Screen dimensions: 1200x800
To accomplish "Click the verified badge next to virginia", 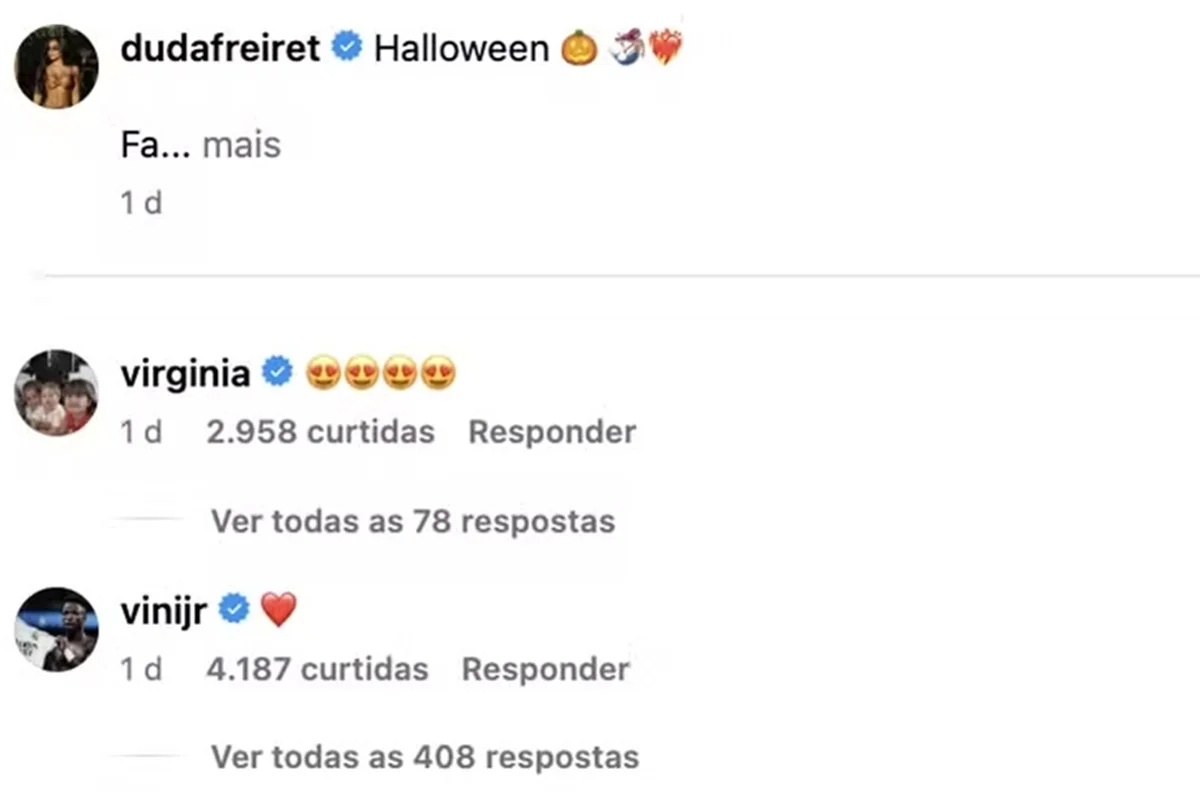I will (x=276, y=374).
